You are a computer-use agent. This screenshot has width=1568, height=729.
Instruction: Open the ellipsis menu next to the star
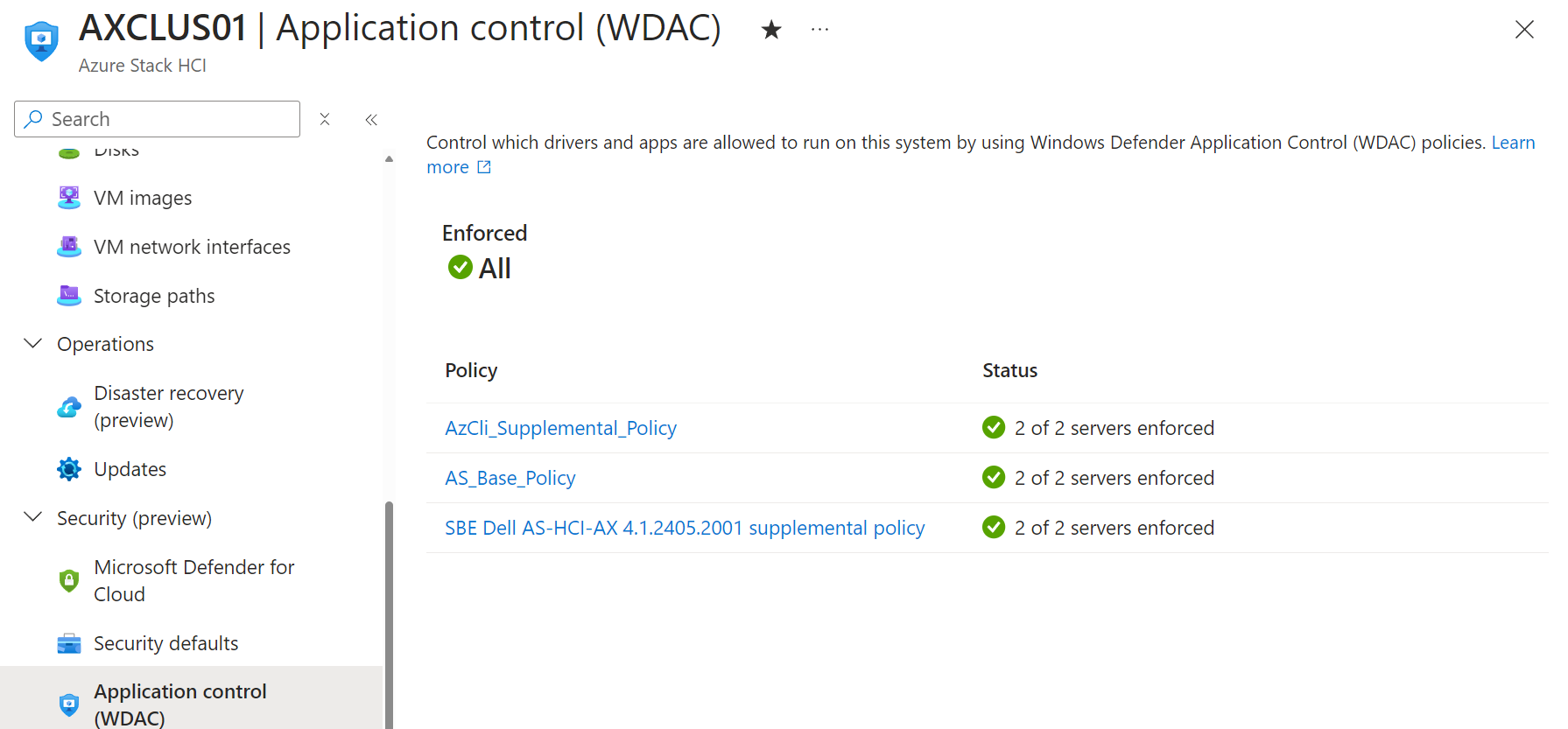click(x=819, y=29)
